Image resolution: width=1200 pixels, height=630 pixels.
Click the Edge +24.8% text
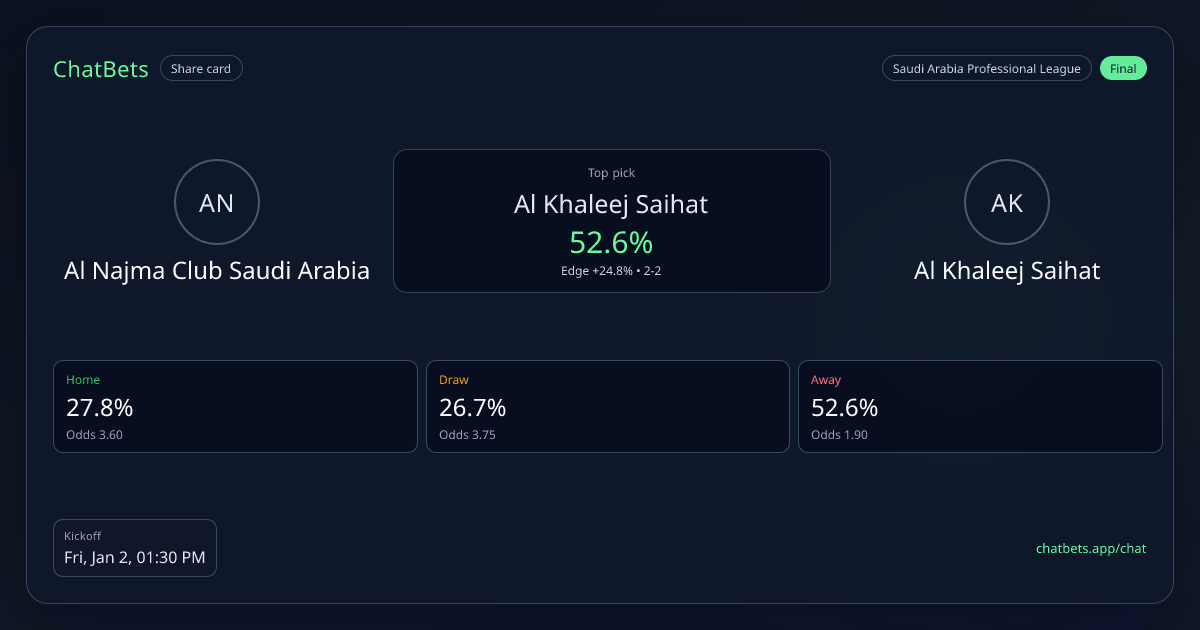[x=597, y=271]
